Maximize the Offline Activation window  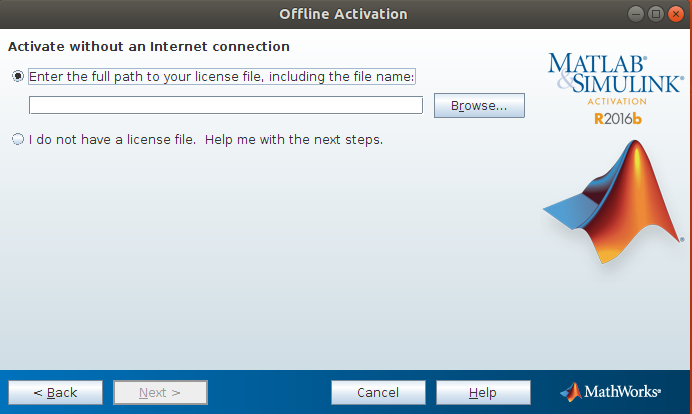tap(656, 14)
